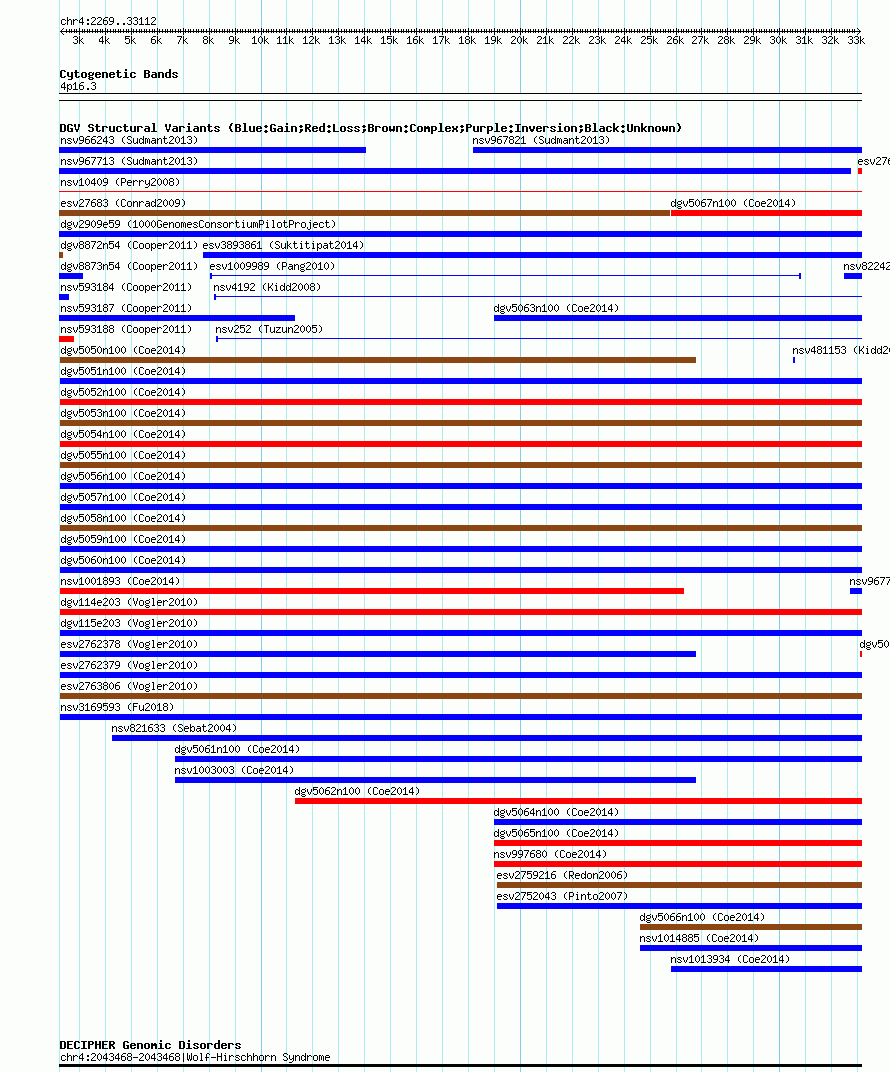Open the dgv5064n100 (Coe2014) label
The width and height of the screenshot is (890, 1072).
pos(556,812)
